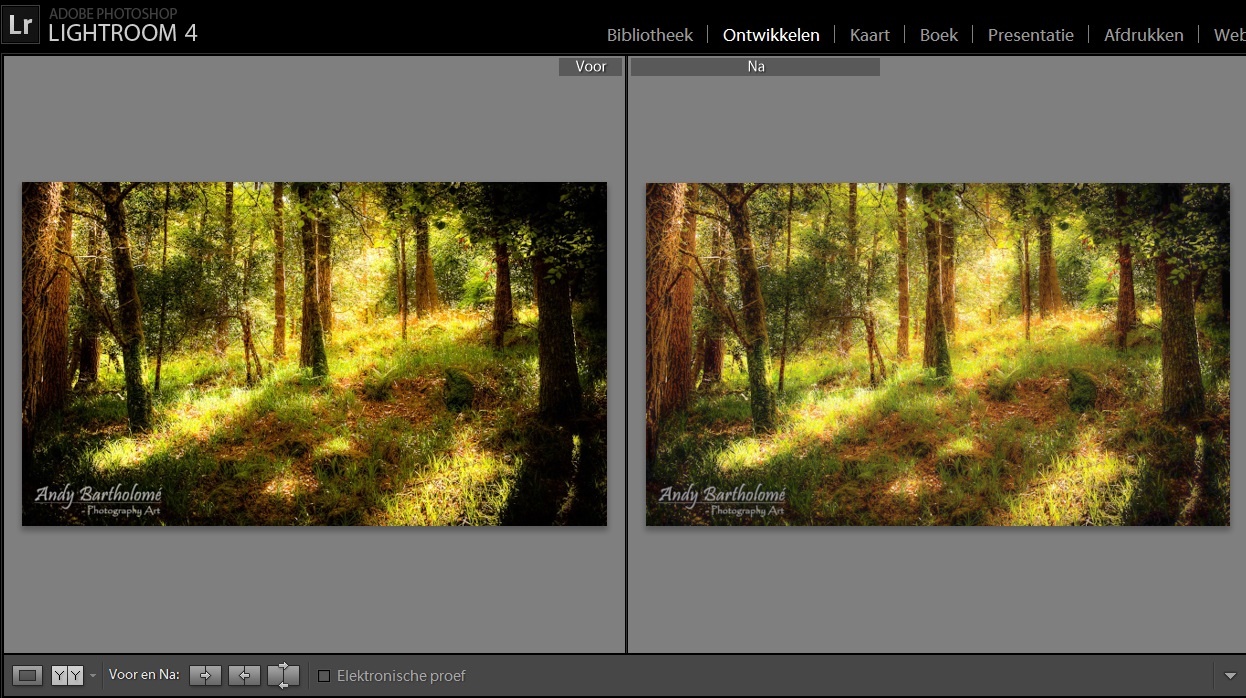The image size is (1246, 698).
Task: Switch to loupe view mode
Action: coord(28,676)
